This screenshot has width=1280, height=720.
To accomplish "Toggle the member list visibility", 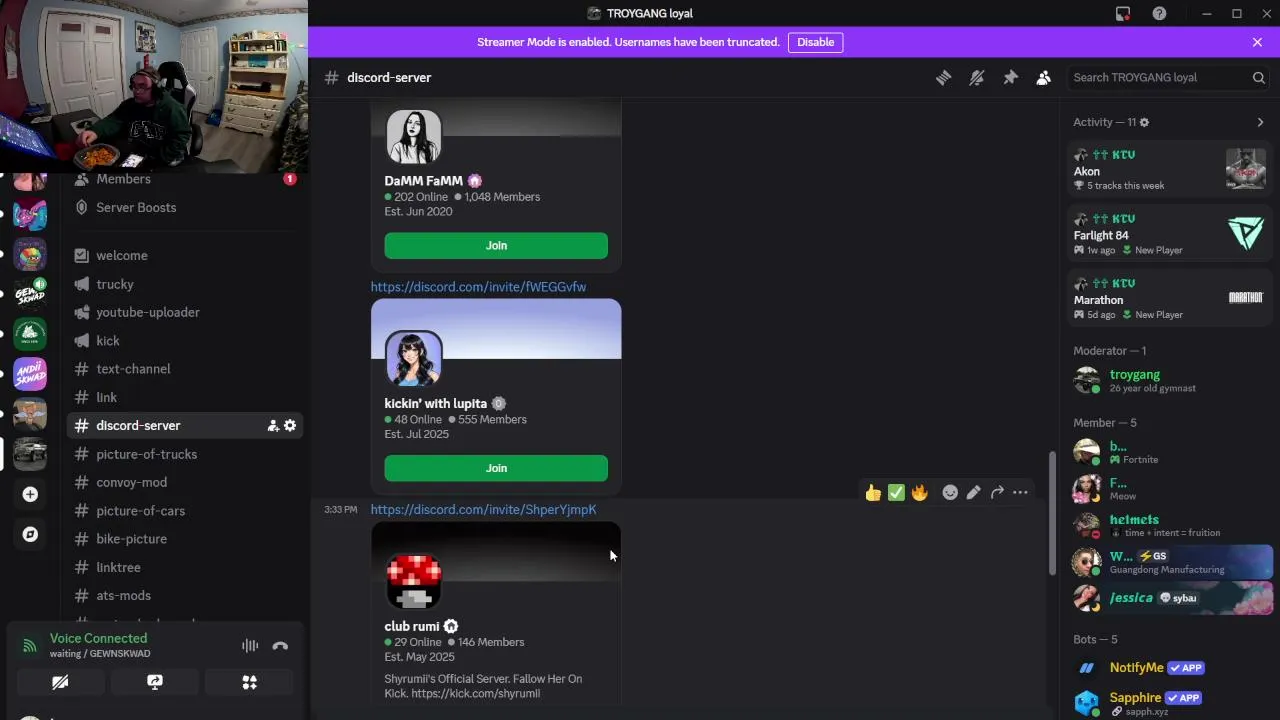I will click(1044, 78).
